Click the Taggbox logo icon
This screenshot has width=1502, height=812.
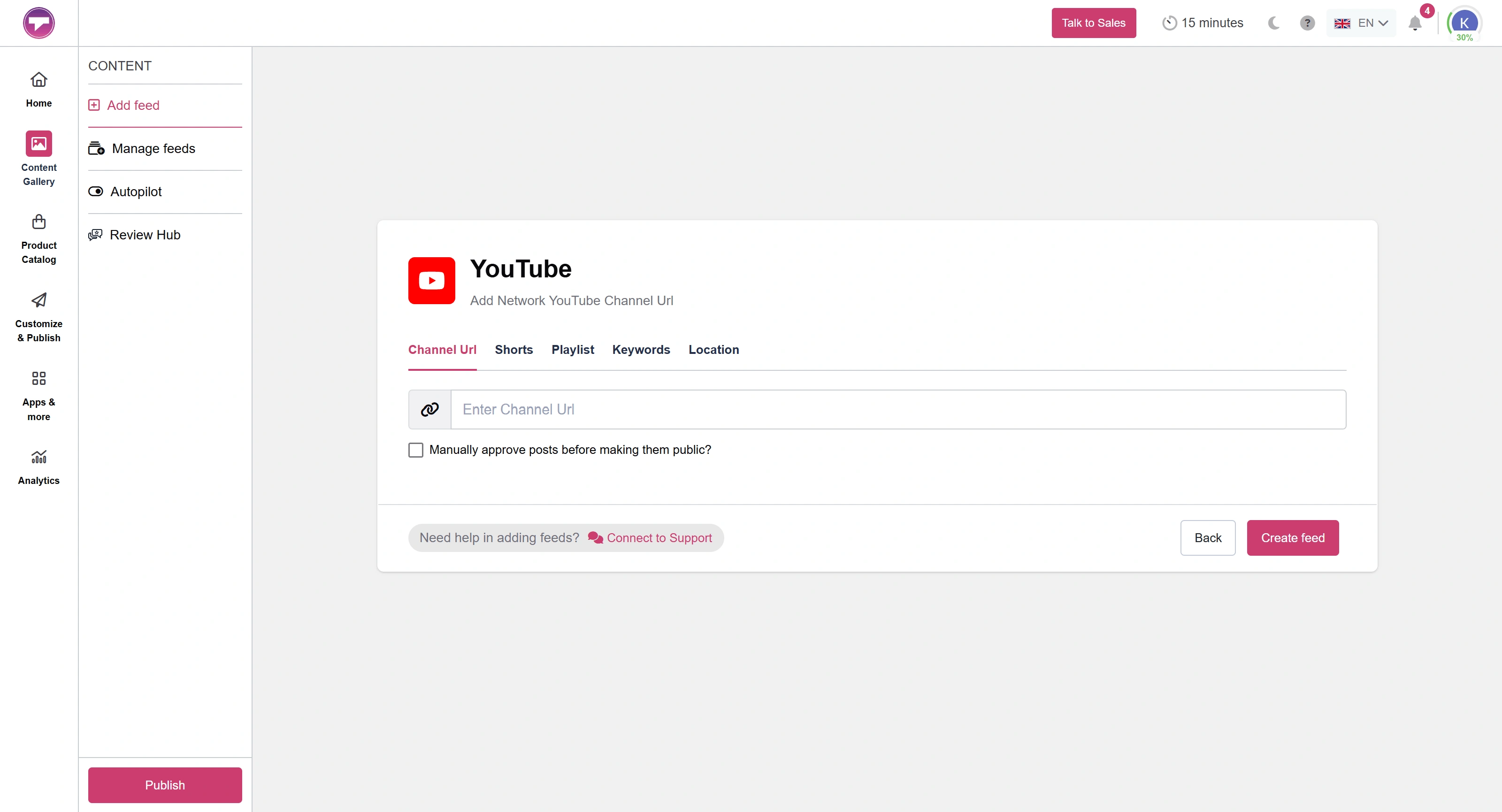(38, 23)
